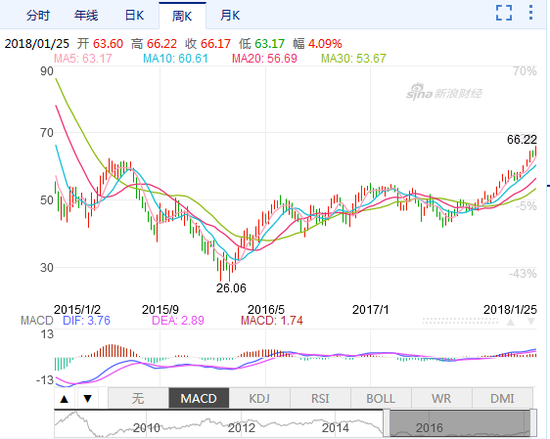
Task: Click the black down arrow near indicator bar
Action: [88, 399]
